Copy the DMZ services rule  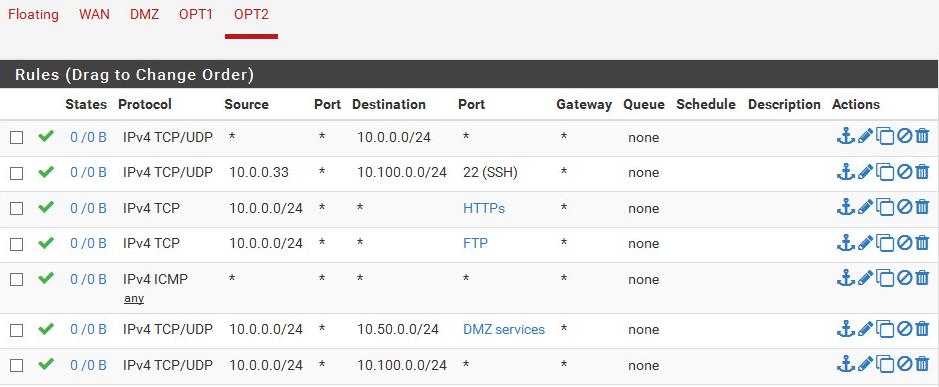pyautogui.click(x=885, y=329)
